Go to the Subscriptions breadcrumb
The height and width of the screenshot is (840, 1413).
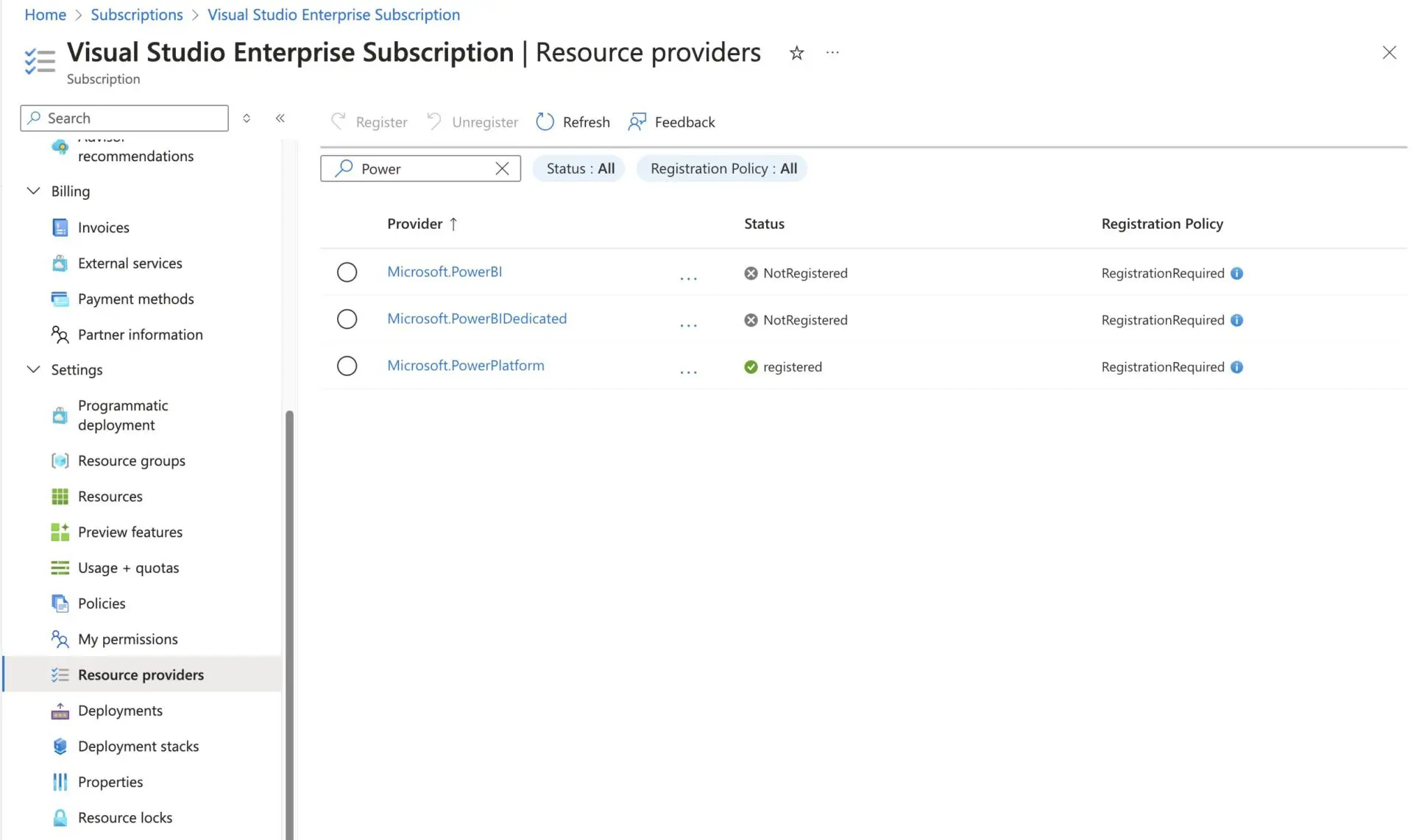(x=137, y=15)
